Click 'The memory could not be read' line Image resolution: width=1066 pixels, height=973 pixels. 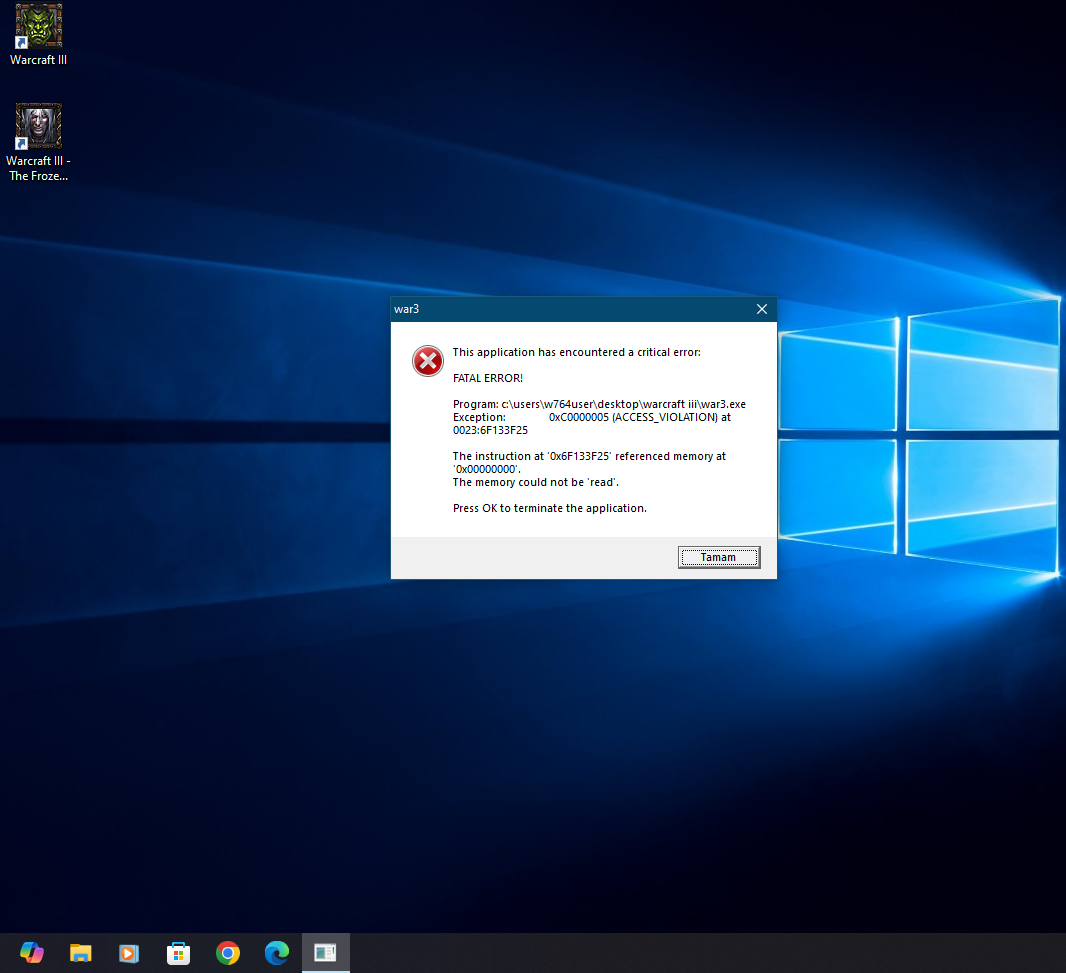(x=536, y=482)
